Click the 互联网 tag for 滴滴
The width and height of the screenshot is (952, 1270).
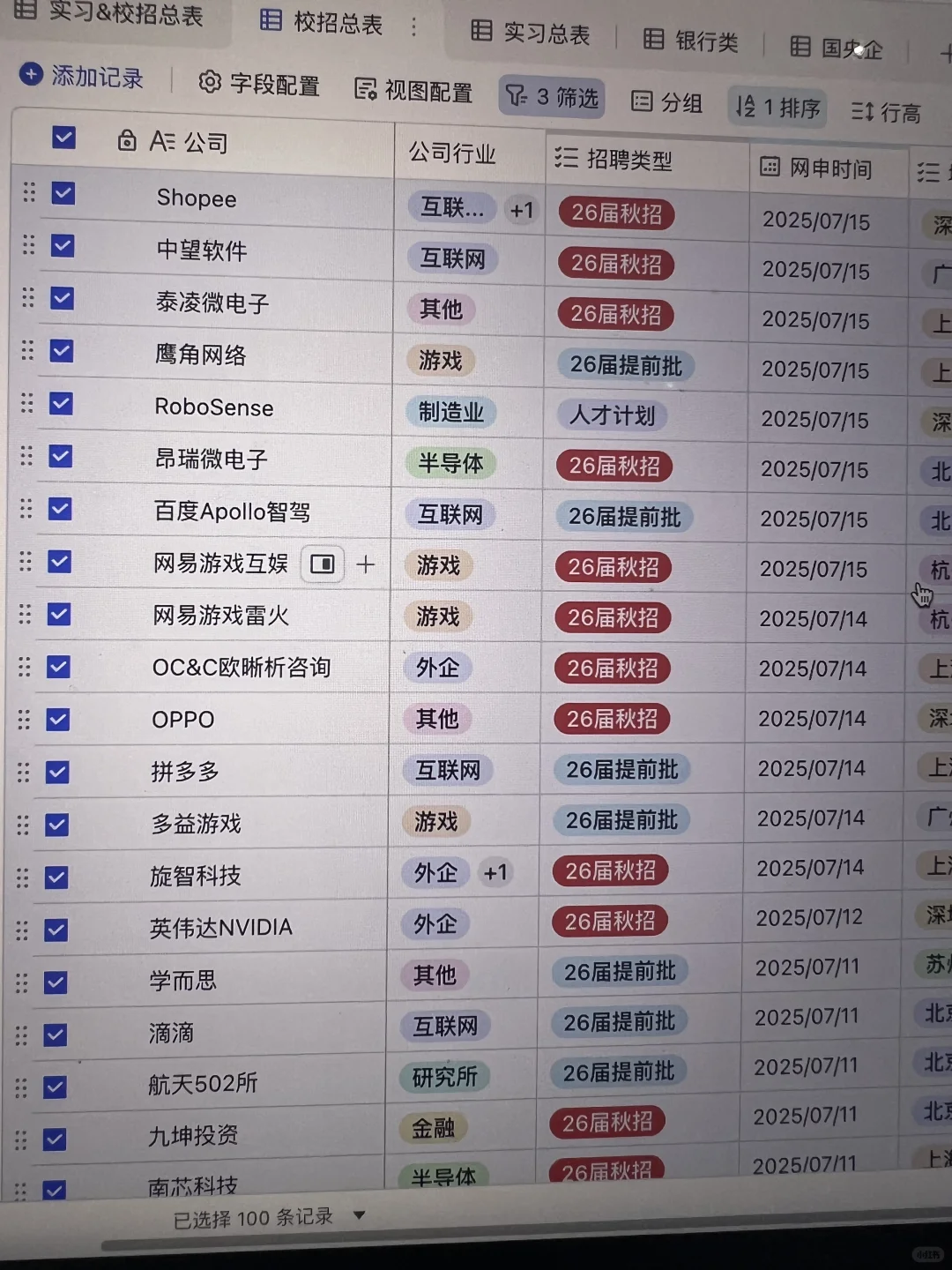pyautogui.click(x=446, y=1026)
